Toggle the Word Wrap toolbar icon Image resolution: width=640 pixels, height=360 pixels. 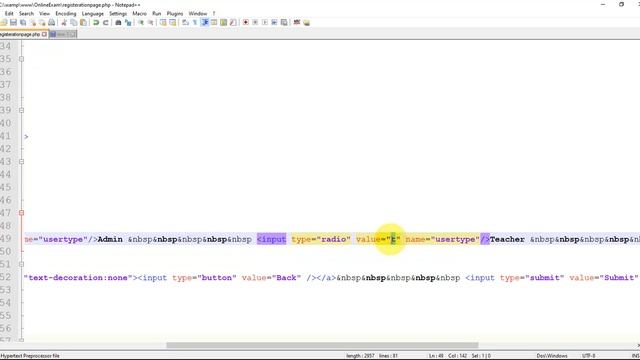[x=185, y=22]
